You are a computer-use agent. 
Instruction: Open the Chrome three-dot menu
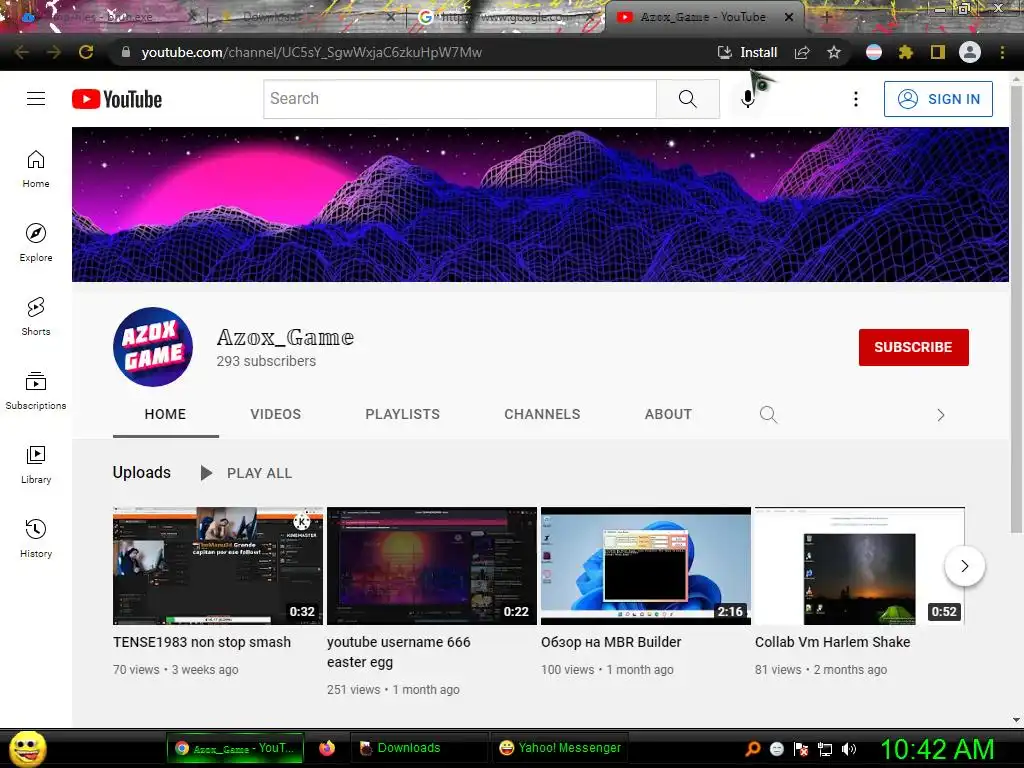pos(1002,52)
